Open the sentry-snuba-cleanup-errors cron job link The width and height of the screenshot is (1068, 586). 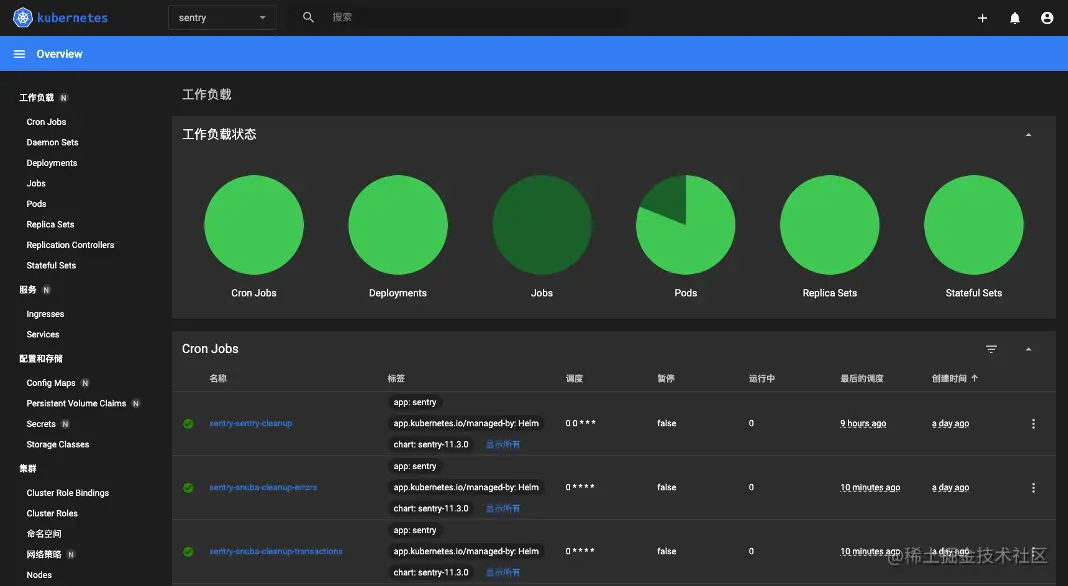pos(263,487)
